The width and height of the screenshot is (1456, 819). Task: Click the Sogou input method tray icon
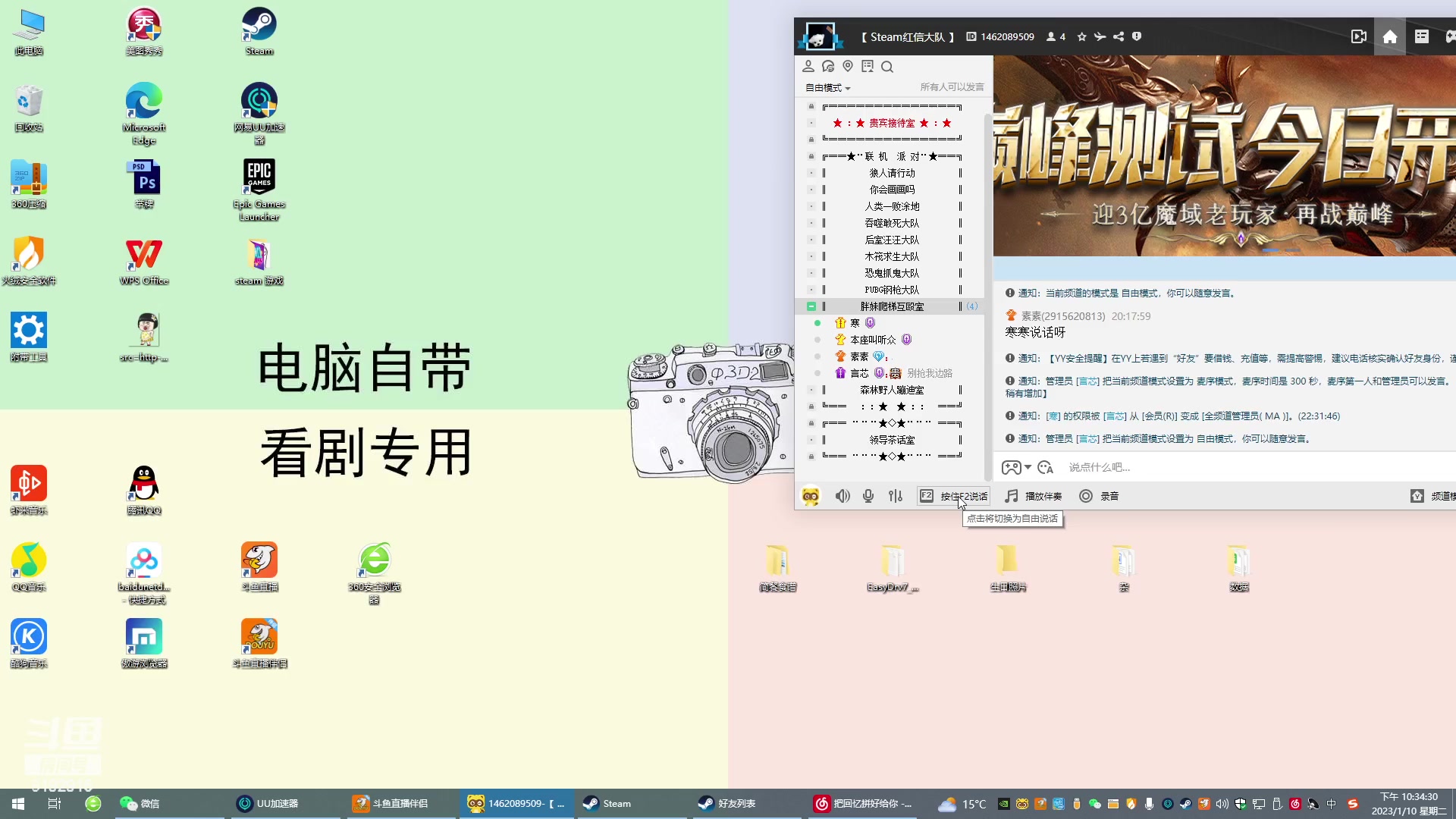(1353, 804)
